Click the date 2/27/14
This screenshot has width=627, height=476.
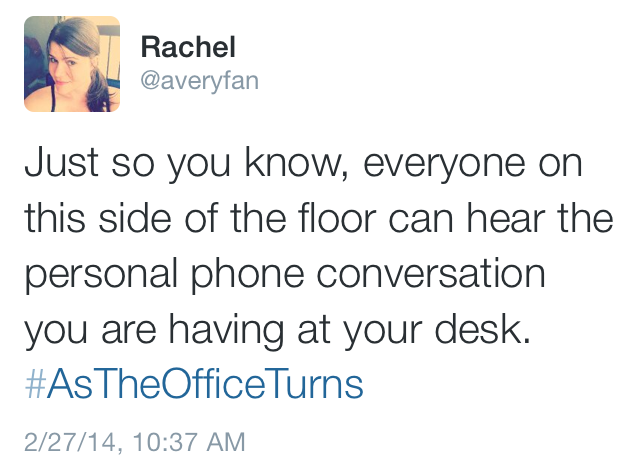70,442
